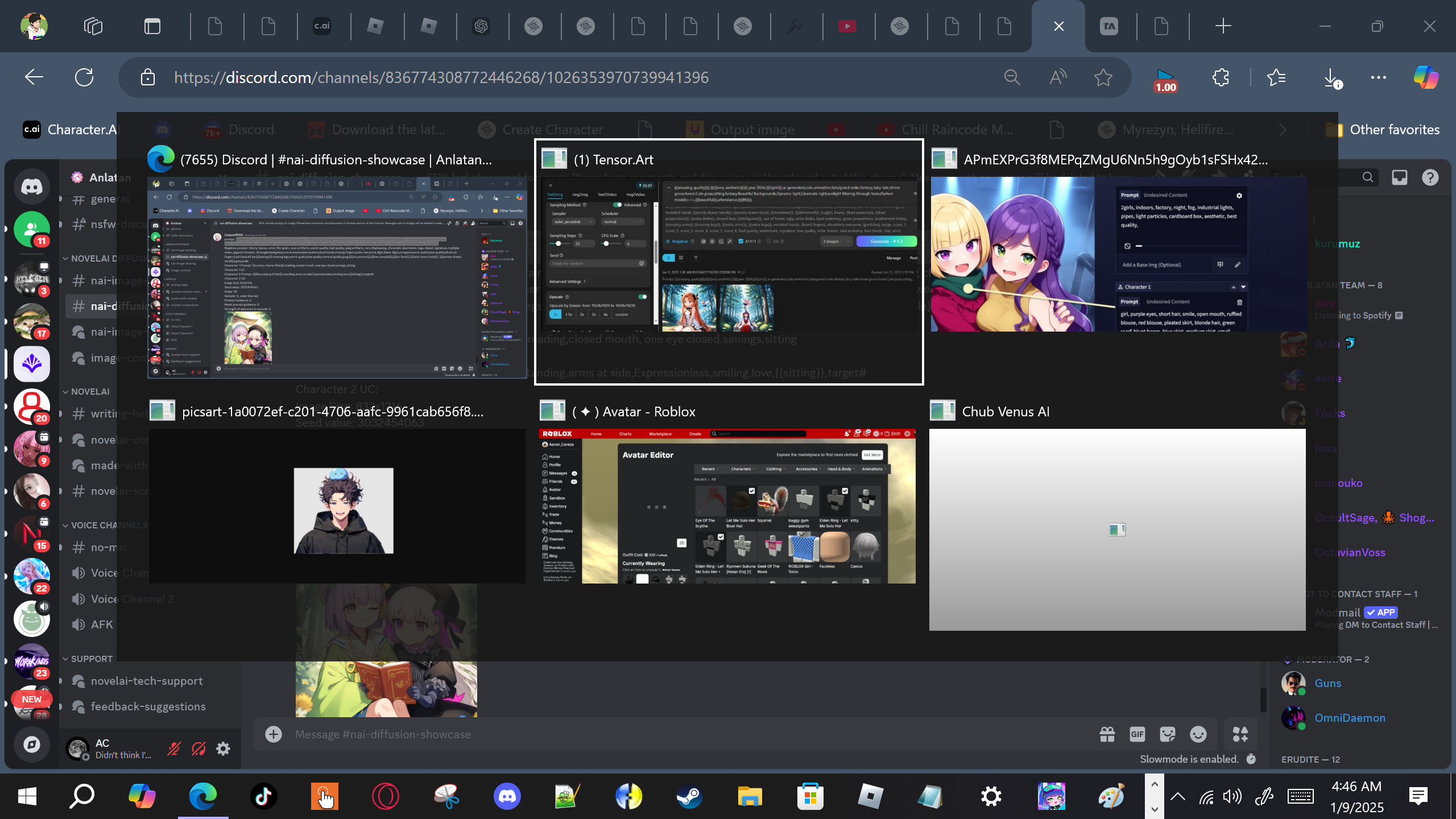
Task: Collapse the SUPPORT channel category
Action: click(x=91, y=659)
